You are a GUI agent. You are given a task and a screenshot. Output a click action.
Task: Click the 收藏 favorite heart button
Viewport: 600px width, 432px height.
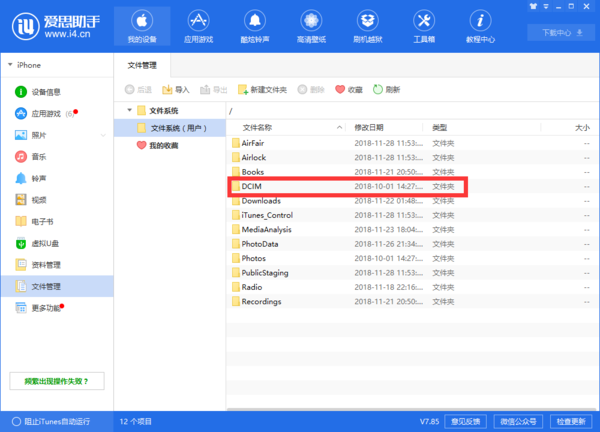pos(349,90)
